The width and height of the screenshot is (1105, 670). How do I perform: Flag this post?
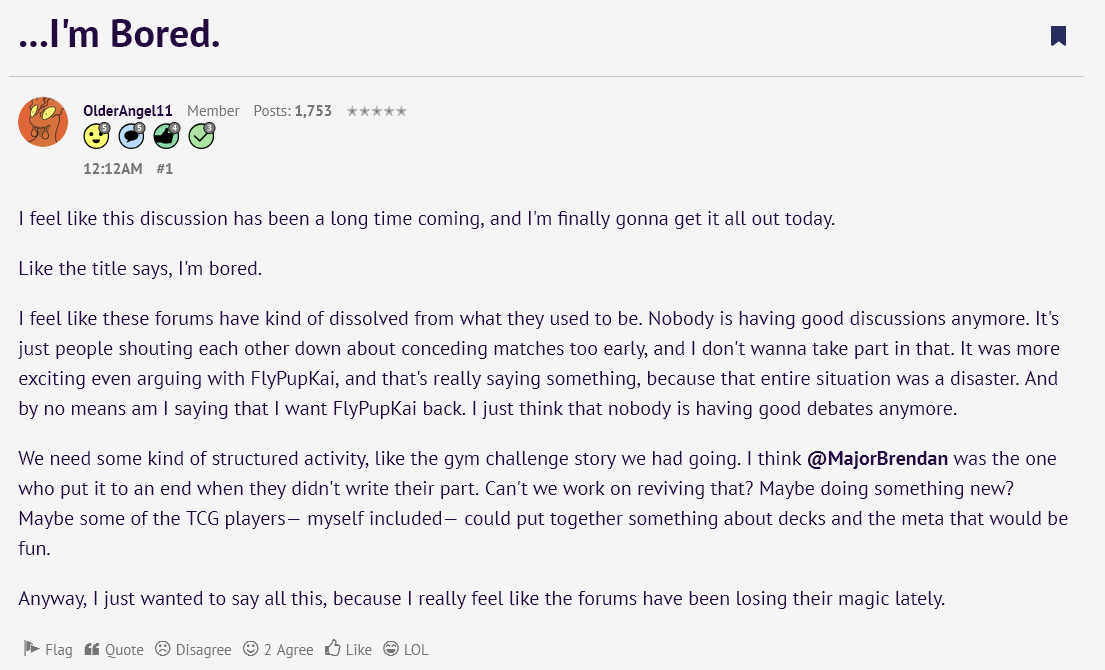pos(48,649)
